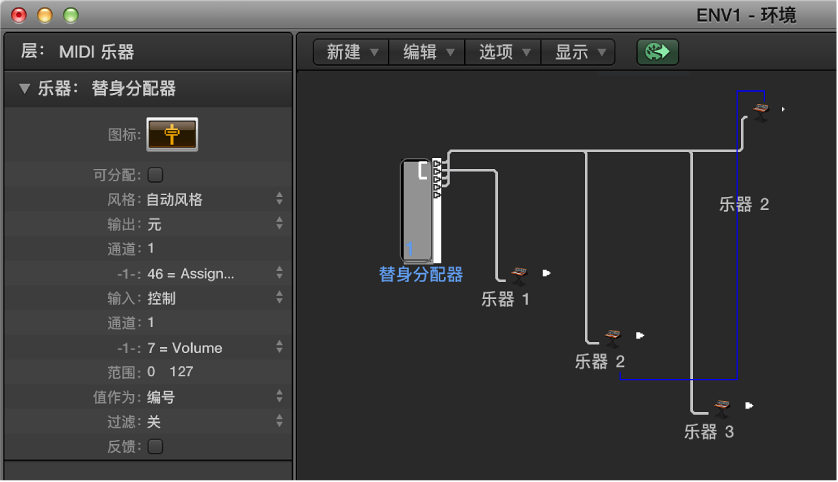Open the 层: MIDI 乐器 layer menu

pos(77,52)
